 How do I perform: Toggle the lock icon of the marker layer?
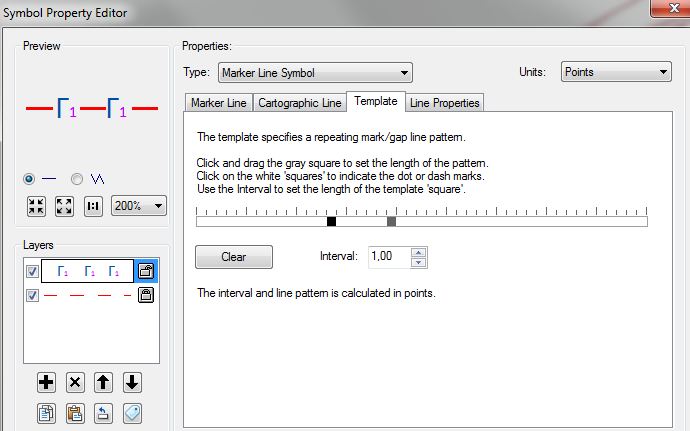pyautogui.click(x=146, y=271)
